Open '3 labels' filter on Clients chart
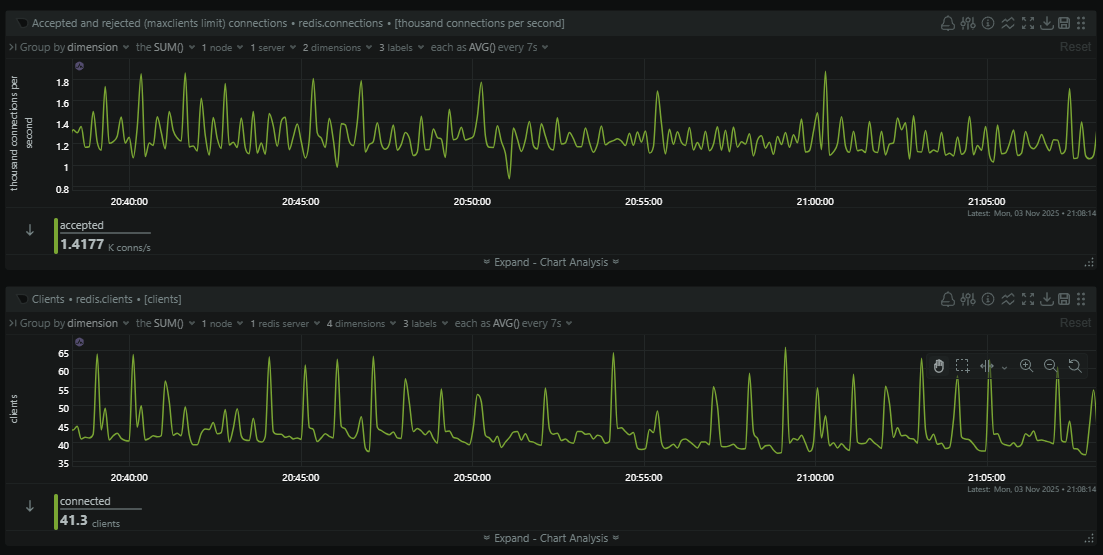 pyautogui.click(x=425, y=323)
